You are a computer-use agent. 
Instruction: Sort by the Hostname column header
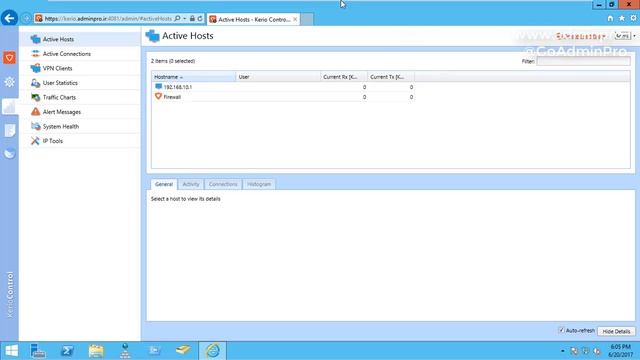coord(194,77)
